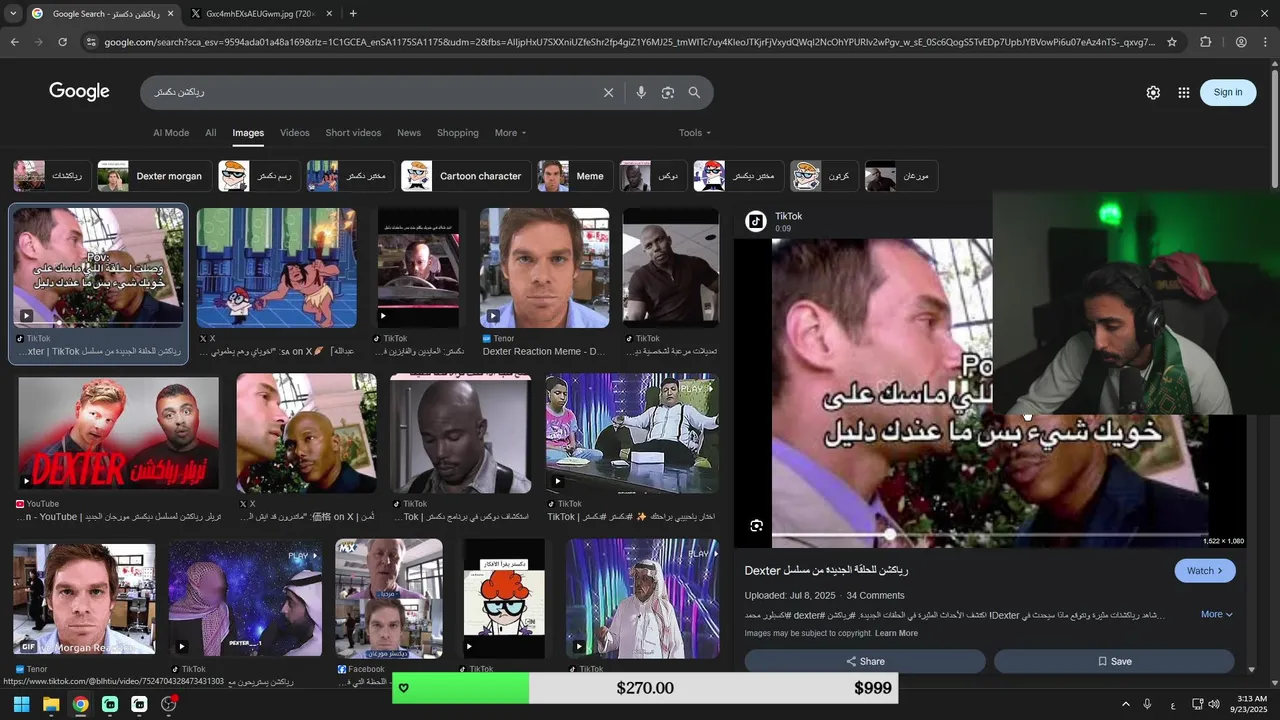The image size is (1280, 720).
Task: Click the Sign in button
Action: pyautogui.click(x=1228, y=92)
